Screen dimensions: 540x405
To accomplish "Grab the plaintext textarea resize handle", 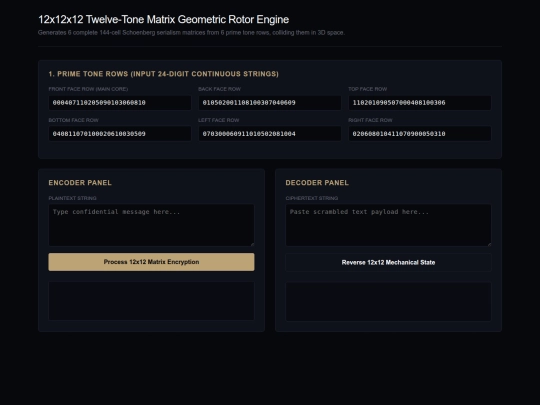I will [x=252, y=244].
